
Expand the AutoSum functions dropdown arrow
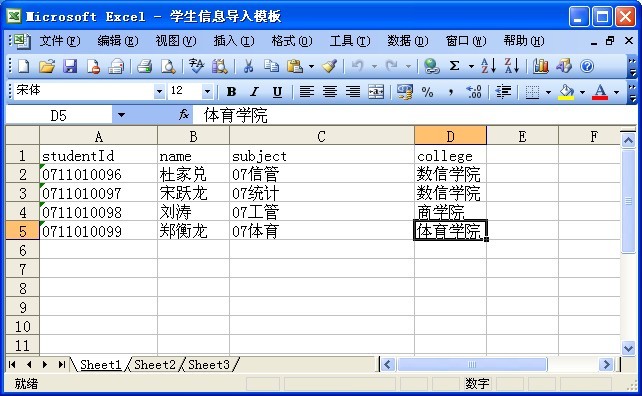(x=471, y=66)
